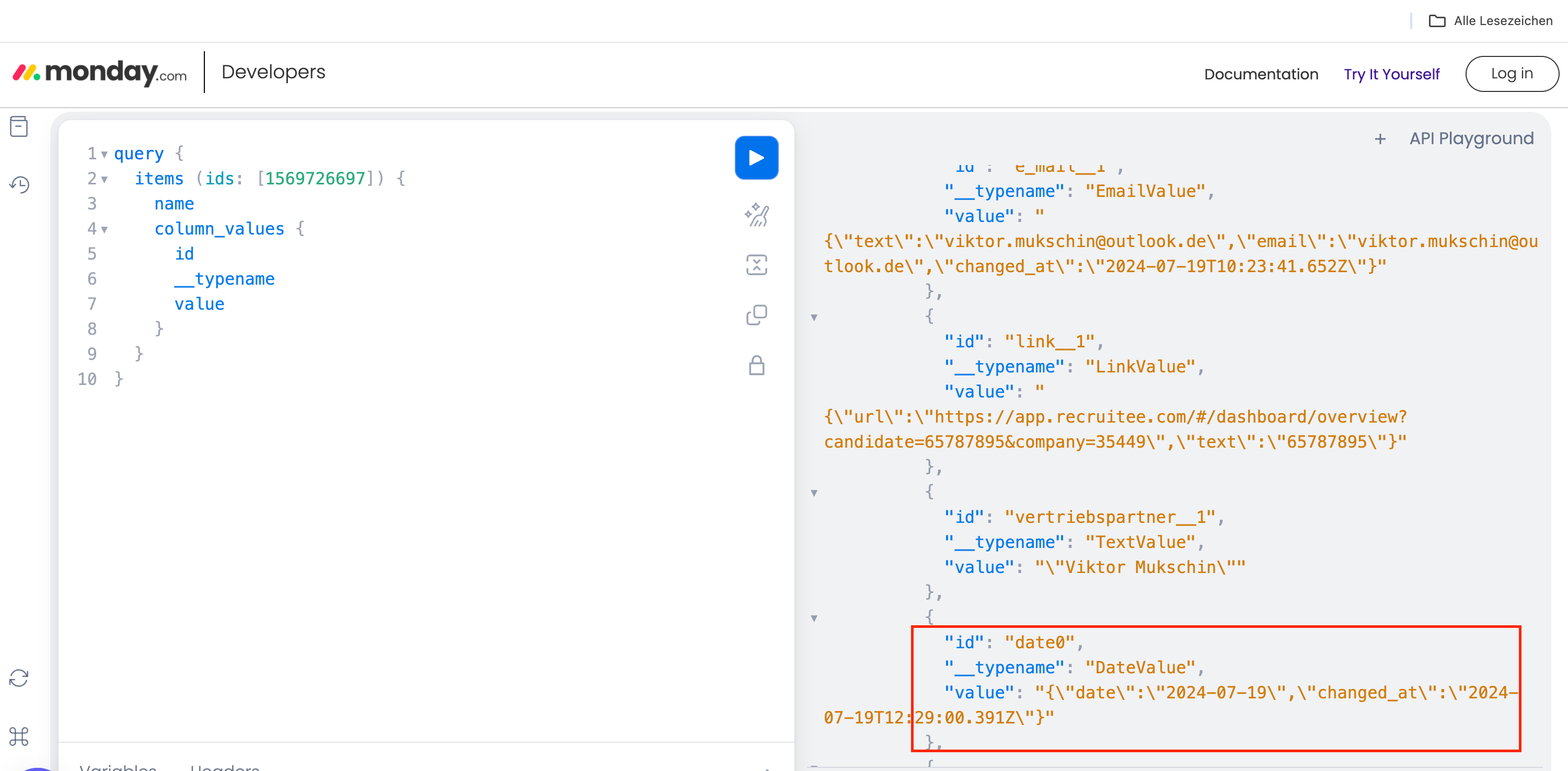Collapse the vertriebspartner__1 result object

point(814,493)
